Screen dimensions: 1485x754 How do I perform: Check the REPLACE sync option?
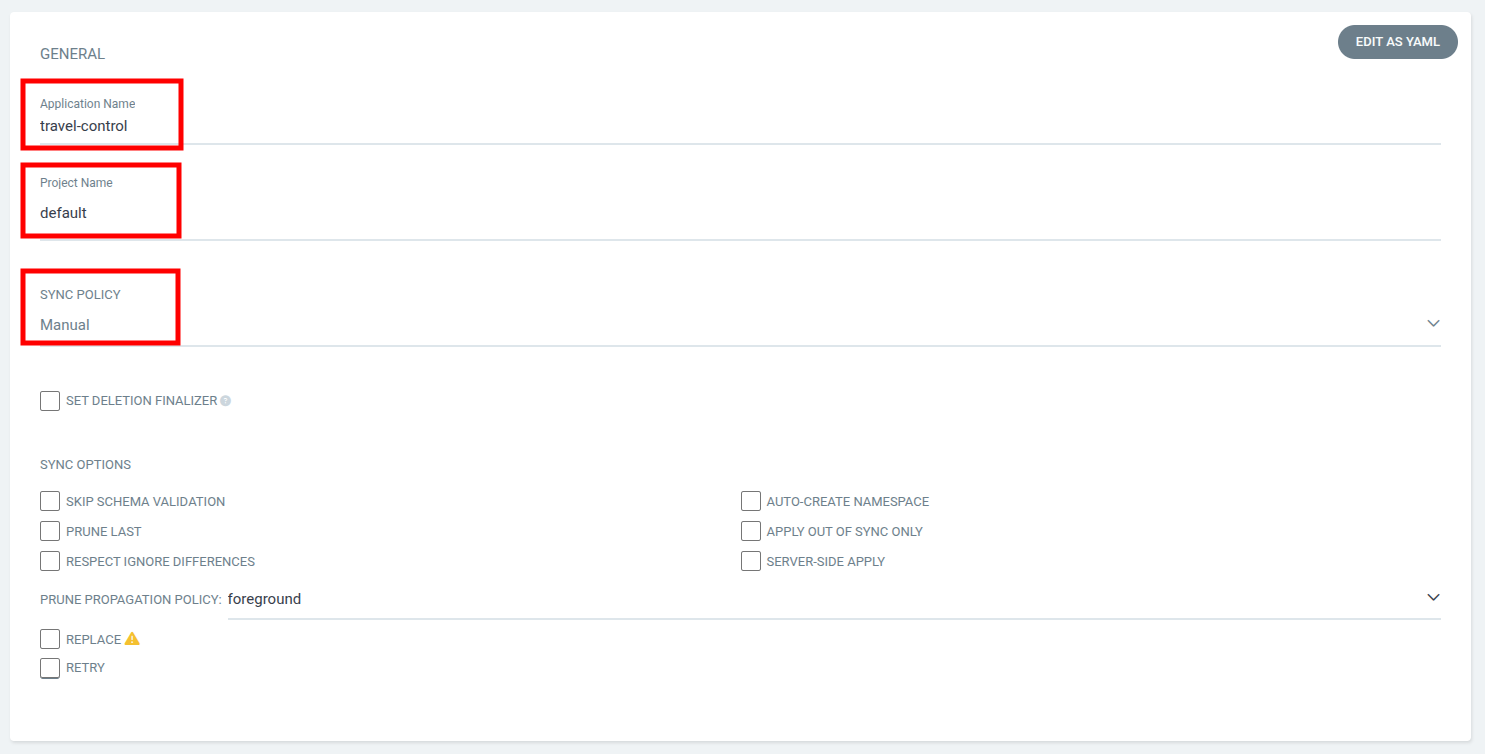pyautogui.click(x=50, y=638)
